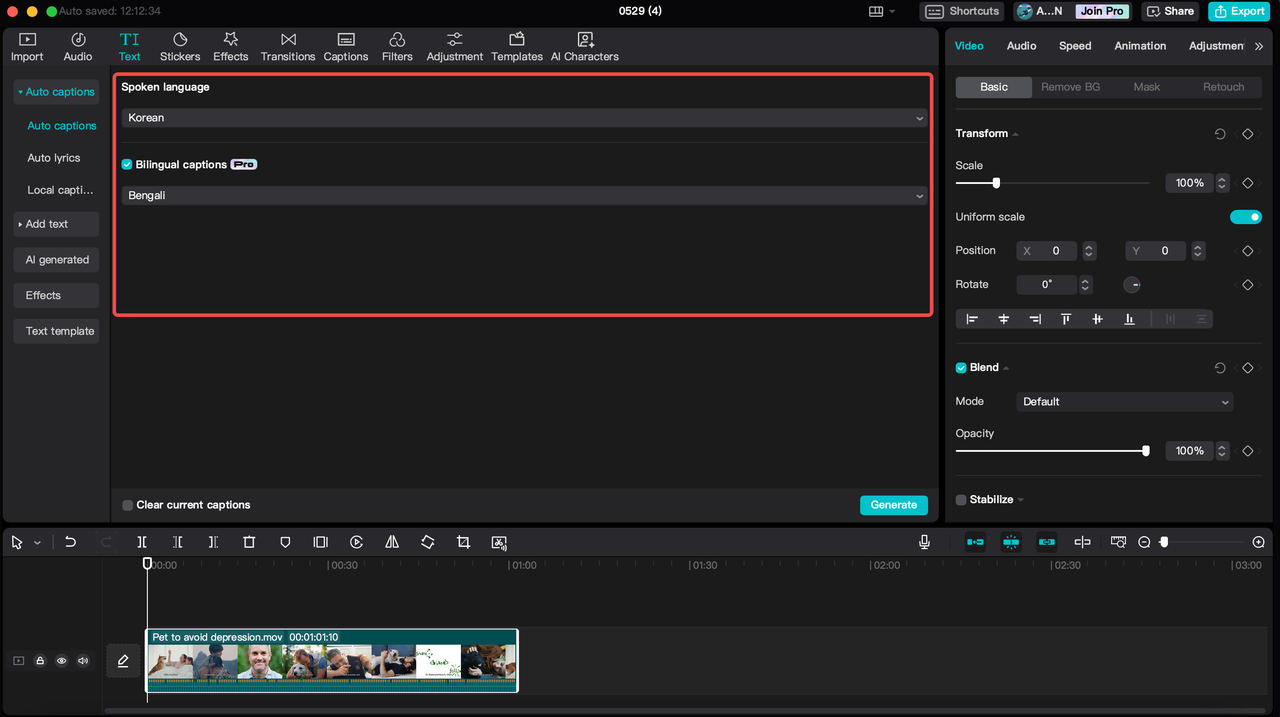Switch to the Speed inspector tab
This screenshot has height=717, width=1280.
[1075, 46]
